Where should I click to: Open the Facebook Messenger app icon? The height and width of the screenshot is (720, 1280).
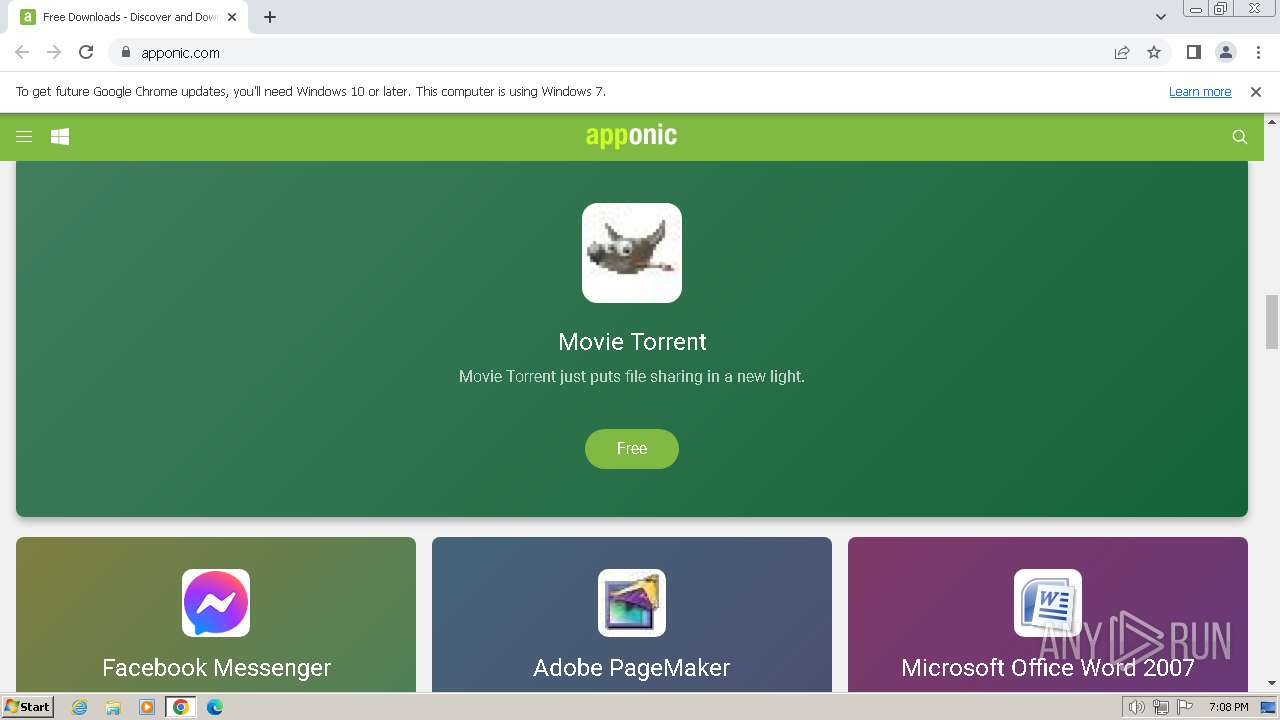click(216, 603)
